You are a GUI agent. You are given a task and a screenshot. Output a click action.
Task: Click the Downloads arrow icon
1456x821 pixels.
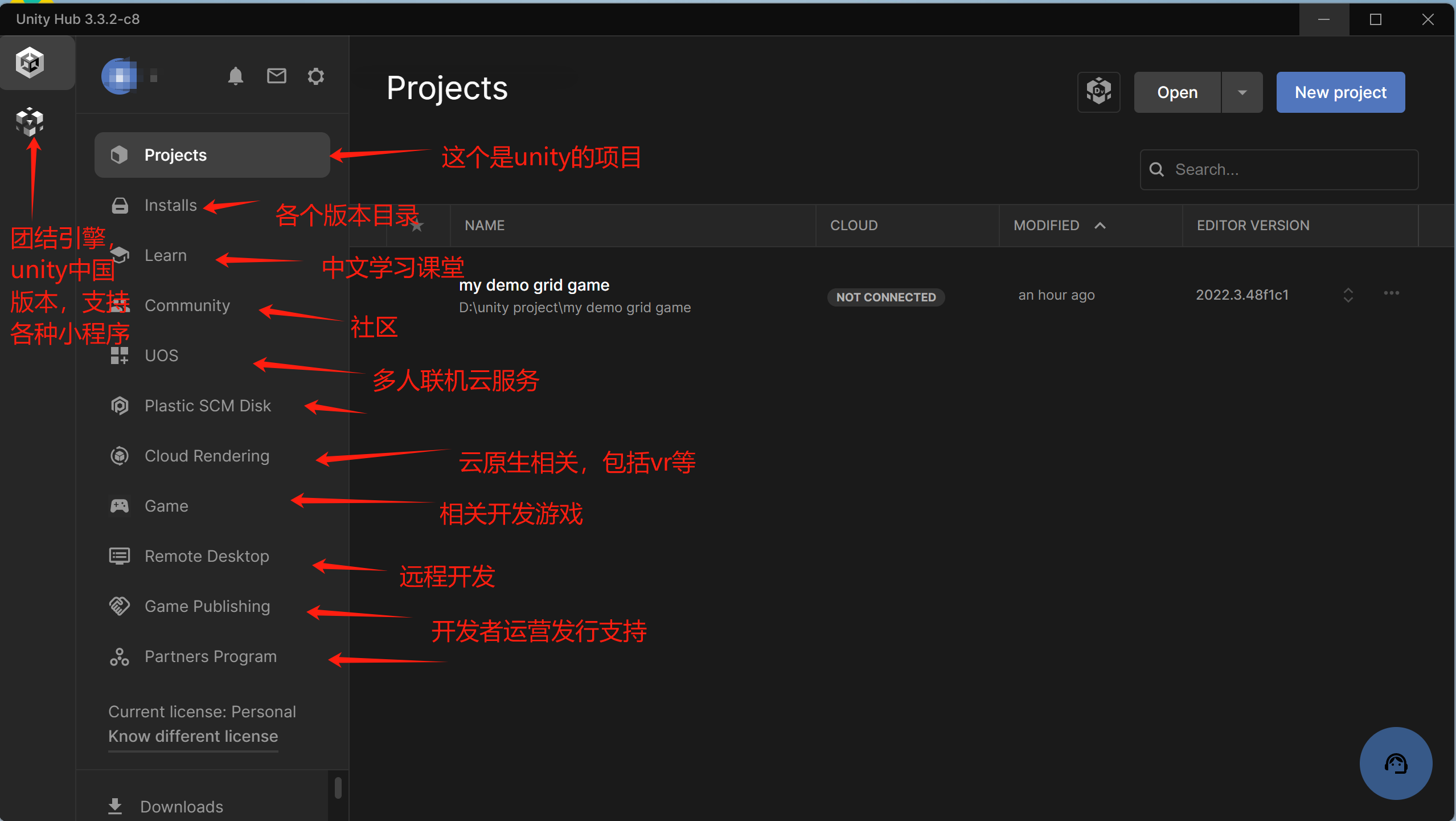pyautogui.click(x=115, y=807)
